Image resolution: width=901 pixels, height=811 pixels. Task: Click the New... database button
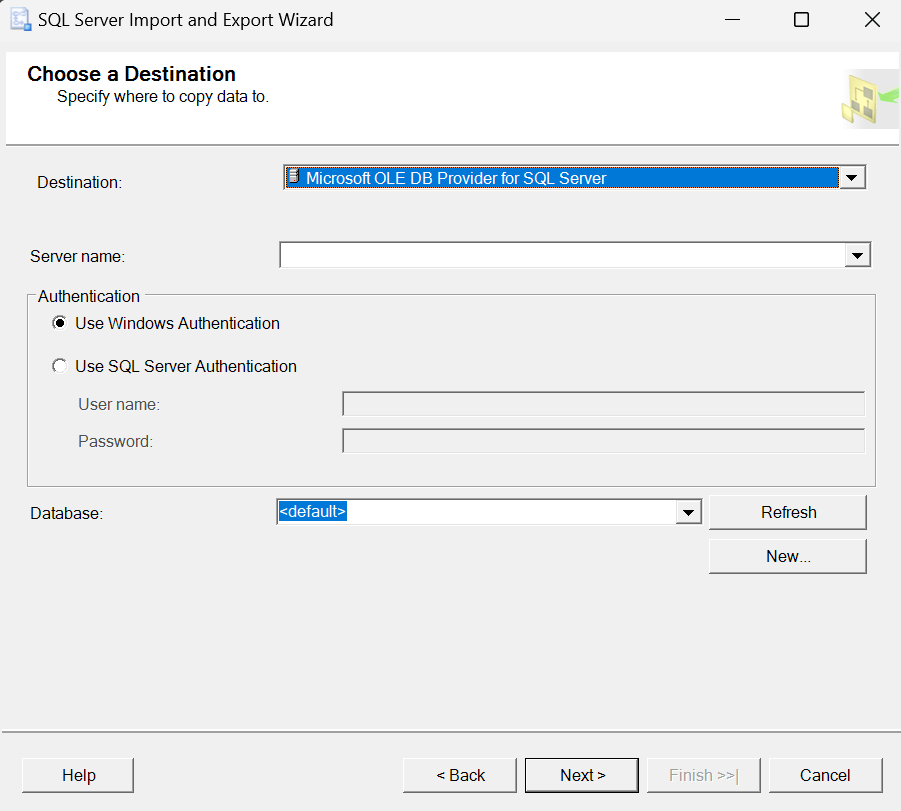pyautogui.click(x=788, y=556)
